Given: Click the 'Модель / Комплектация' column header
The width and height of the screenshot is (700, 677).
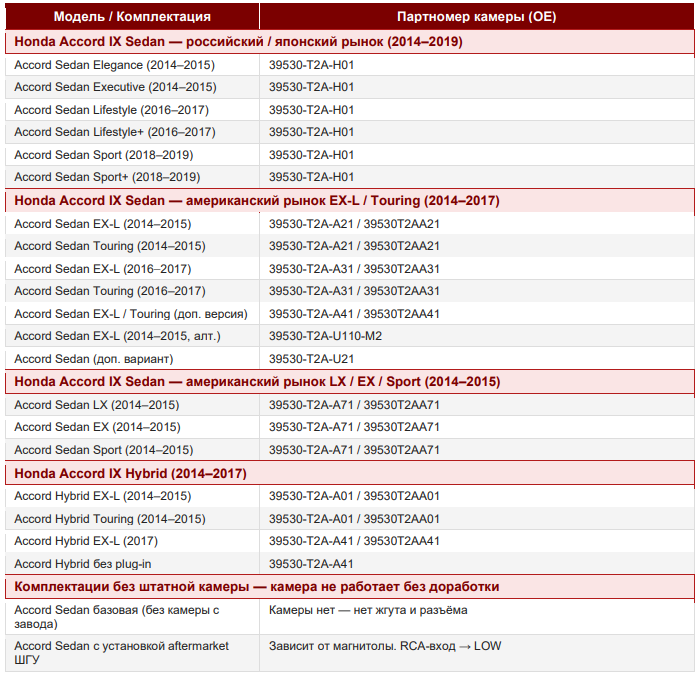Looking at the screenshot, I should click(x=132, y=17).
